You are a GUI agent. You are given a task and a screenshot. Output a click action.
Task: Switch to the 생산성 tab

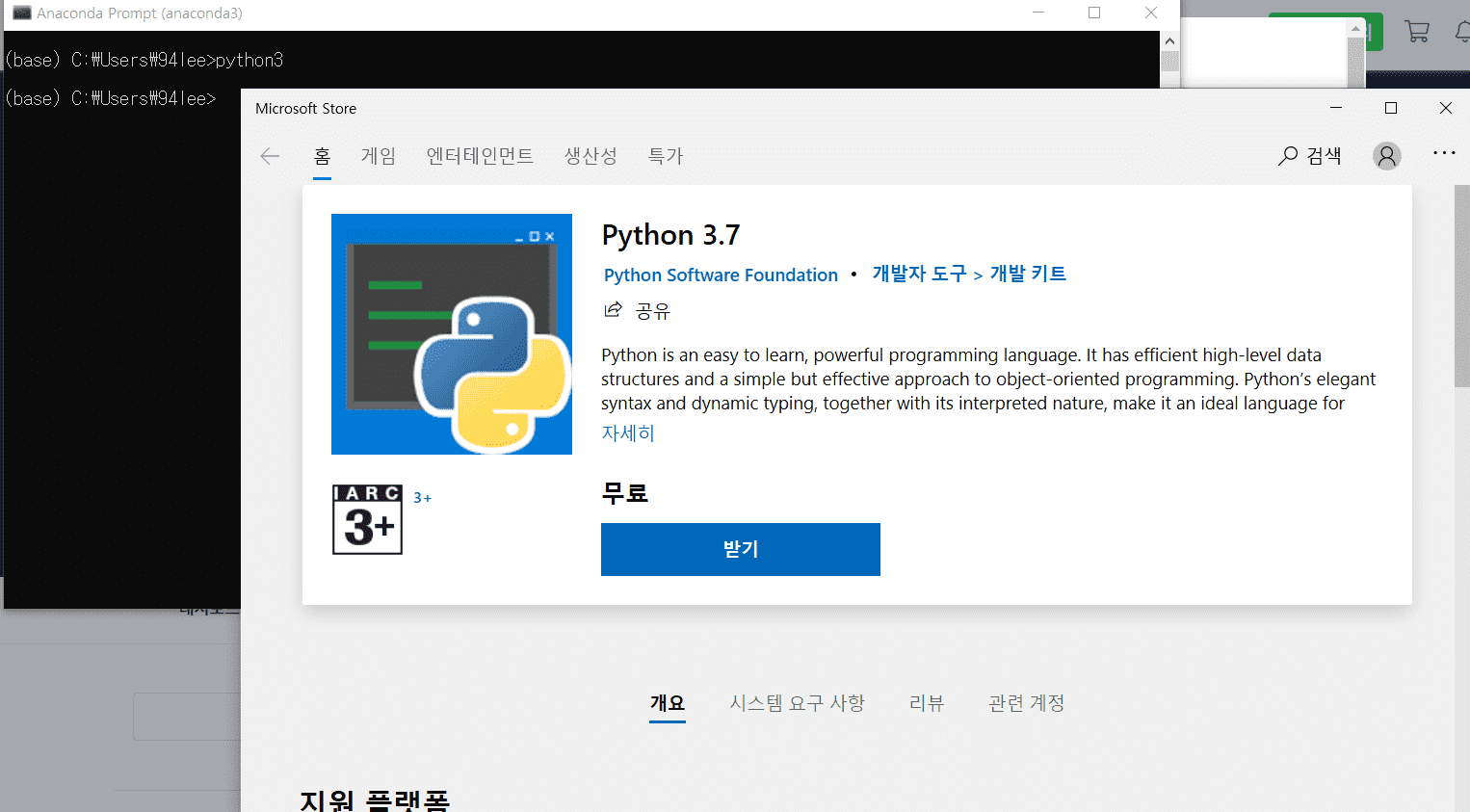point(591,156)
